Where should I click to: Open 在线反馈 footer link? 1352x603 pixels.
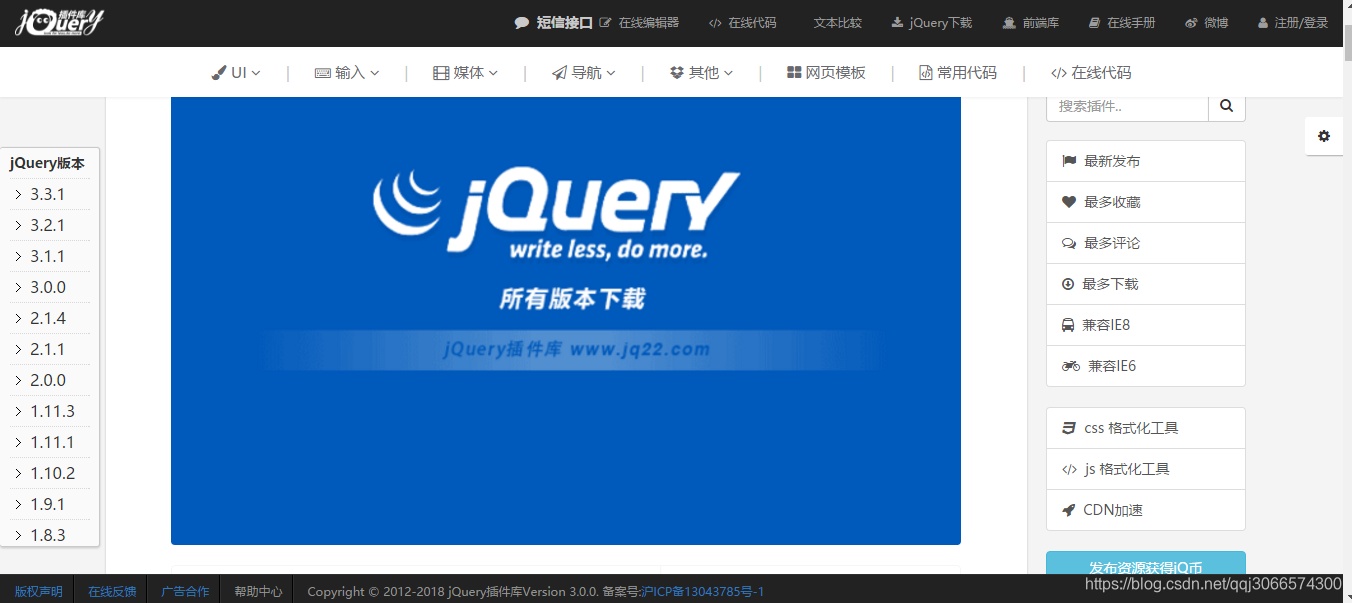[112, 591]
